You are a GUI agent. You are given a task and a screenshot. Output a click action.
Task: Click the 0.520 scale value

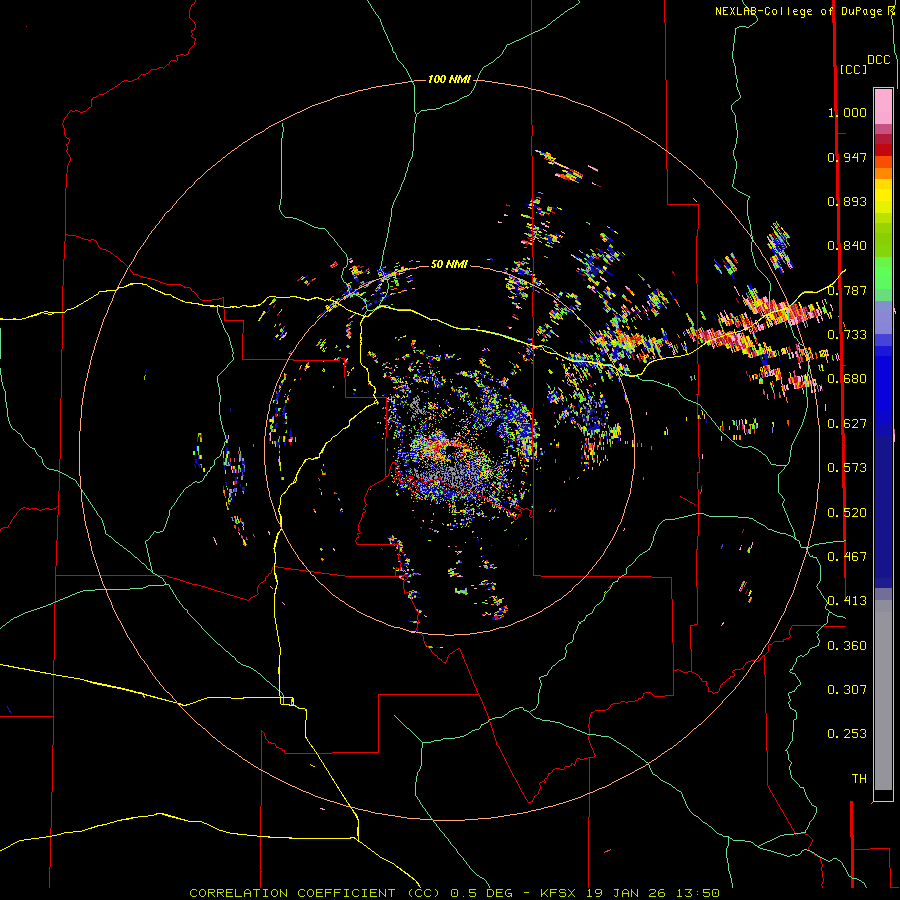[847, 513]
